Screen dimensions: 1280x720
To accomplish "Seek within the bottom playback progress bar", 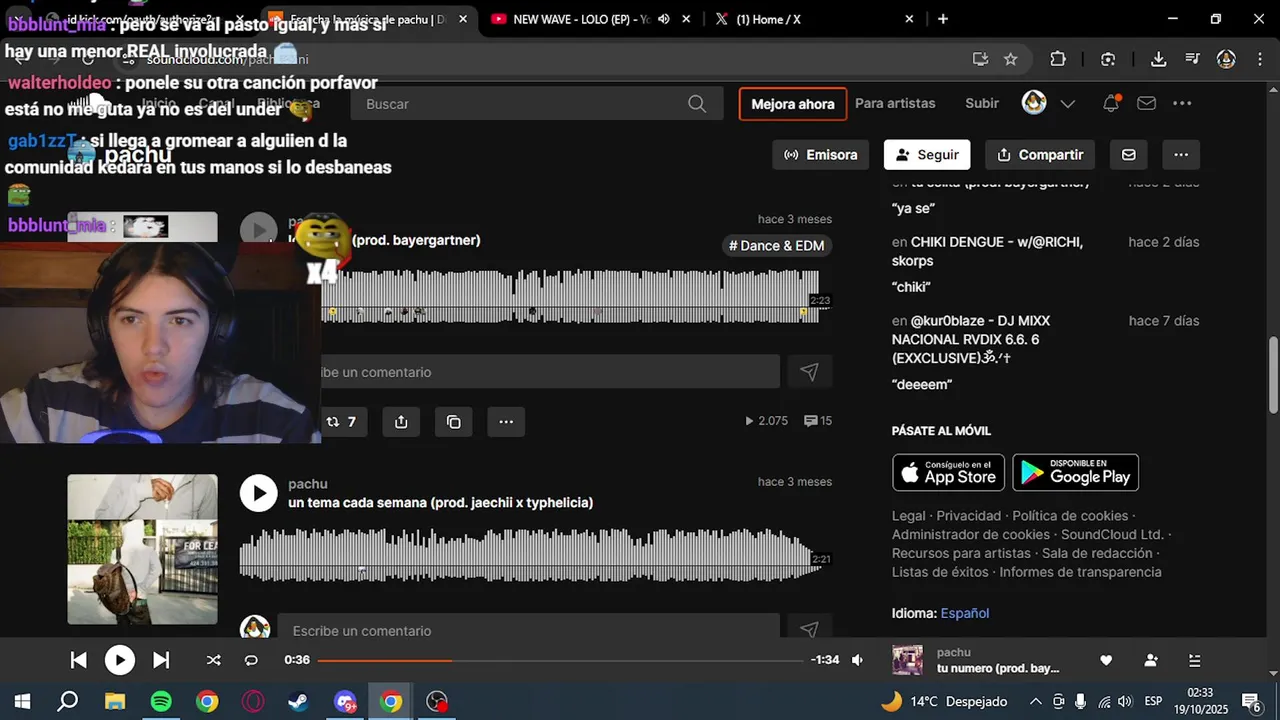I will point(560,660).
